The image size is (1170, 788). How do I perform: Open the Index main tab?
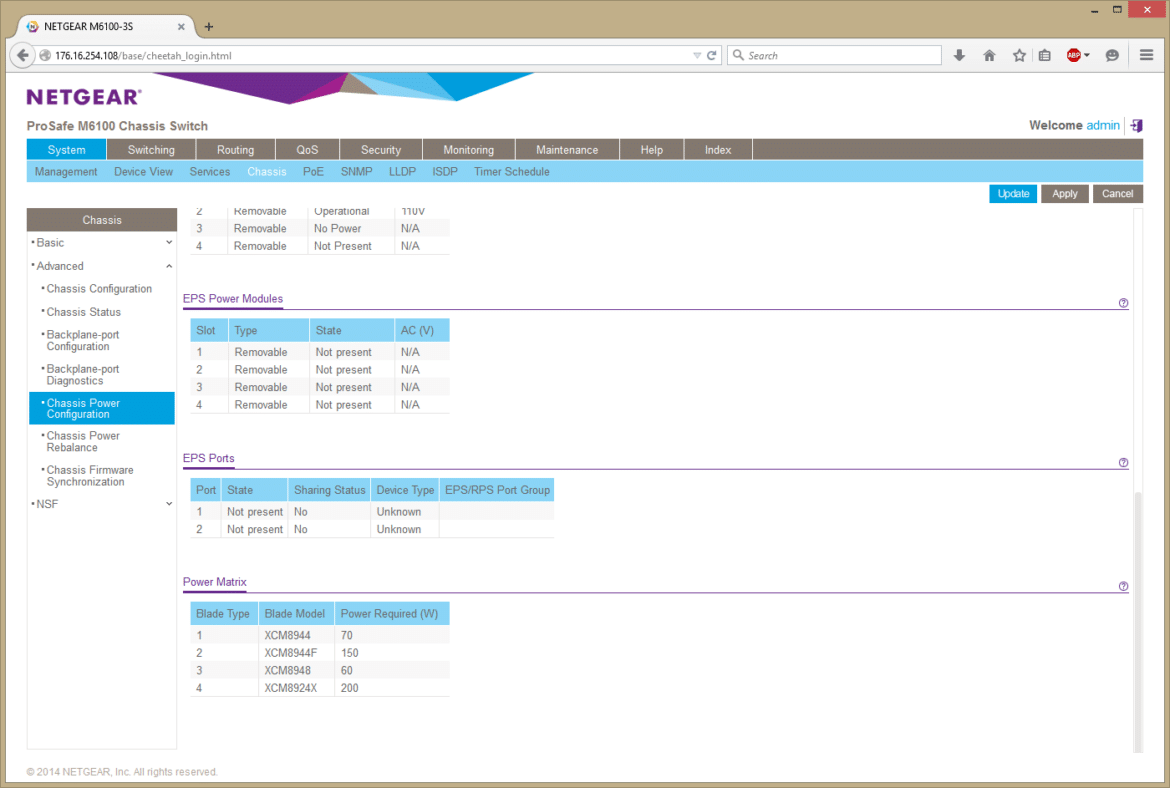click(718, 149)
